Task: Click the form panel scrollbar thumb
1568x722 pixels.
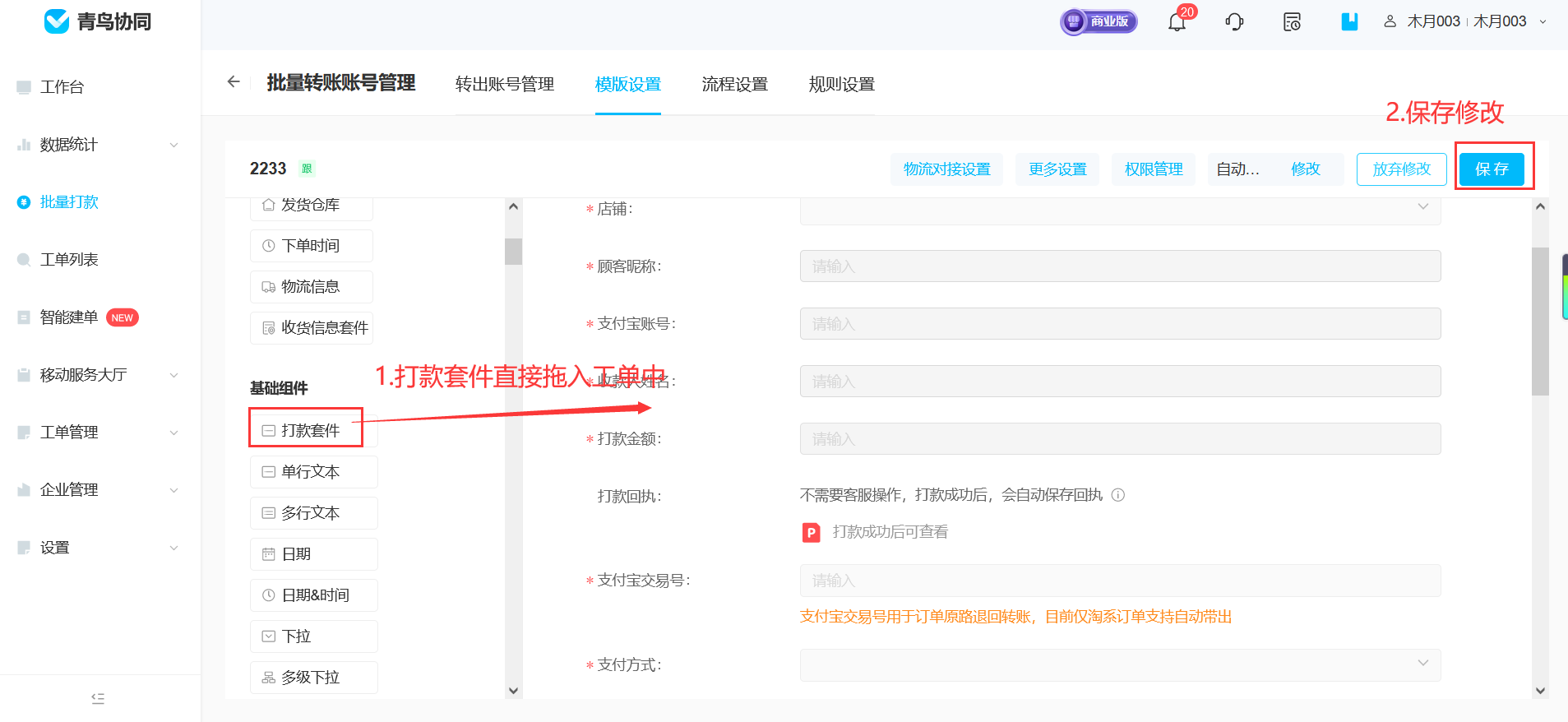Action: click(1541, 322)
